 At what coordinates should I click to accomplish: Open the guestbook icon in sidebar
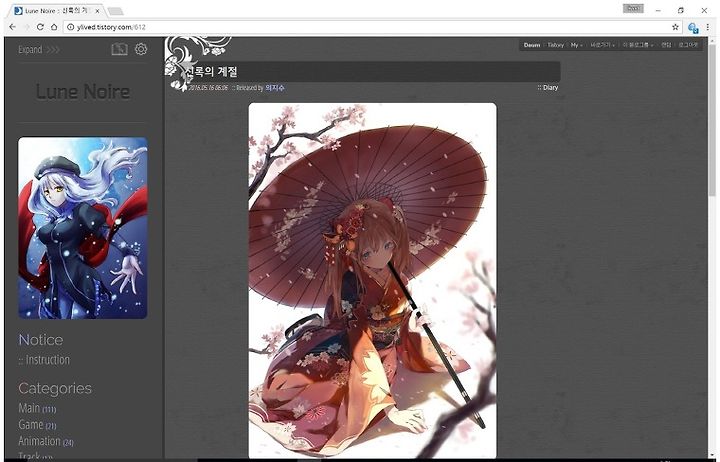(119, 49)
